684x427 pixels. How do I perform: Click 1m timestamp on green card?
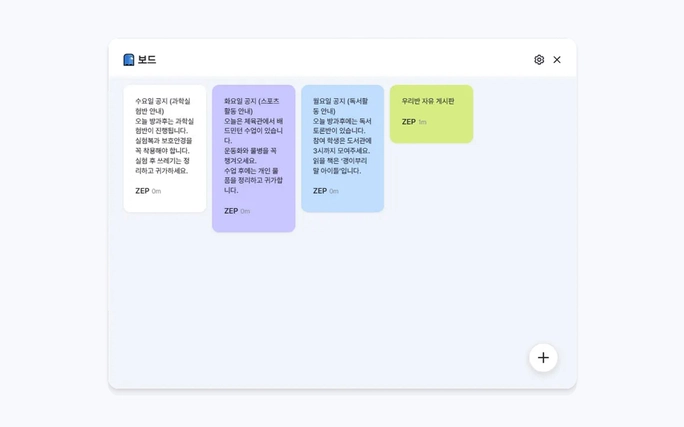422,122
